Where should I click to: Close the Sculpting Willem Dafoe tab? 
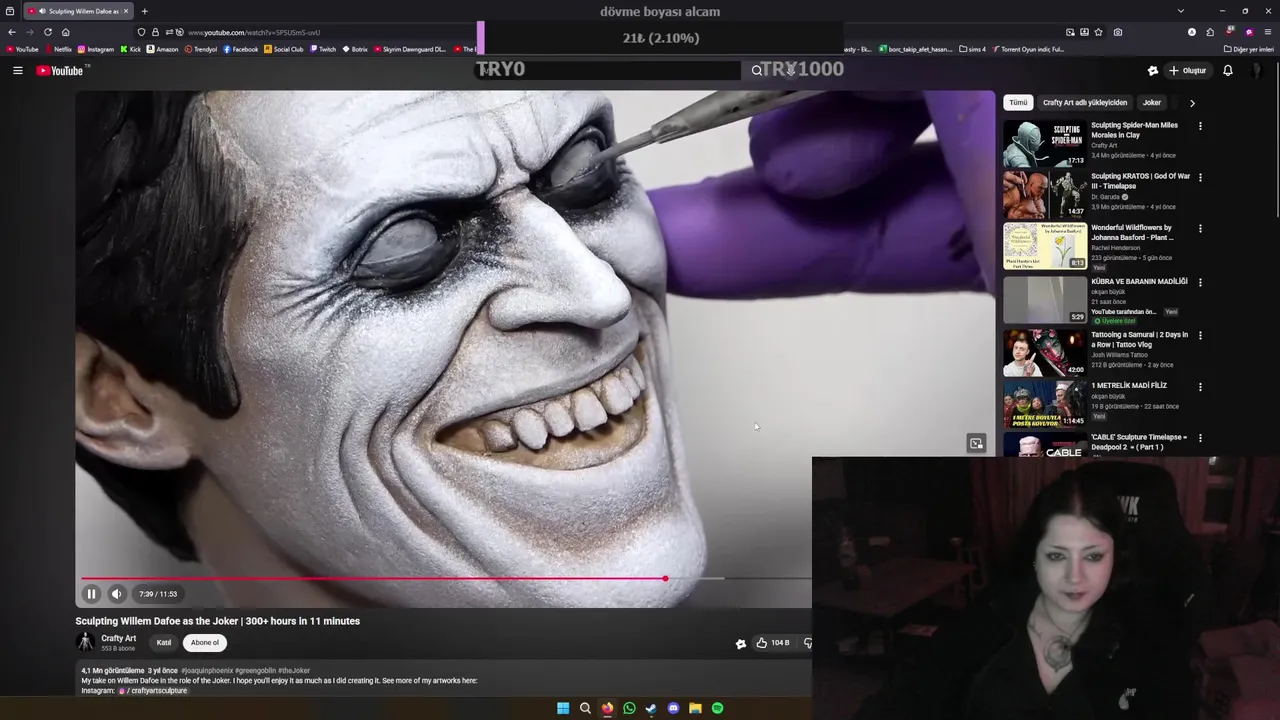[125, 11]
